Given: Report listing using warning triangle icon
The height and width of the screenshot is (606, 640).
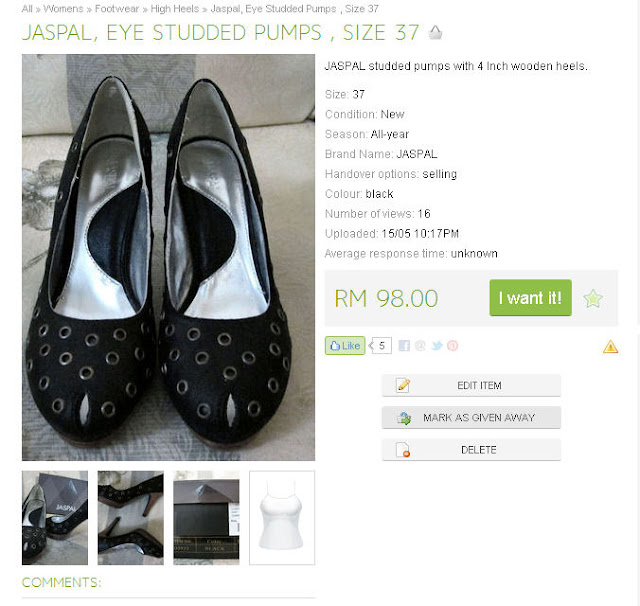Looking at the screenshot, I should (x=610, y=346).
